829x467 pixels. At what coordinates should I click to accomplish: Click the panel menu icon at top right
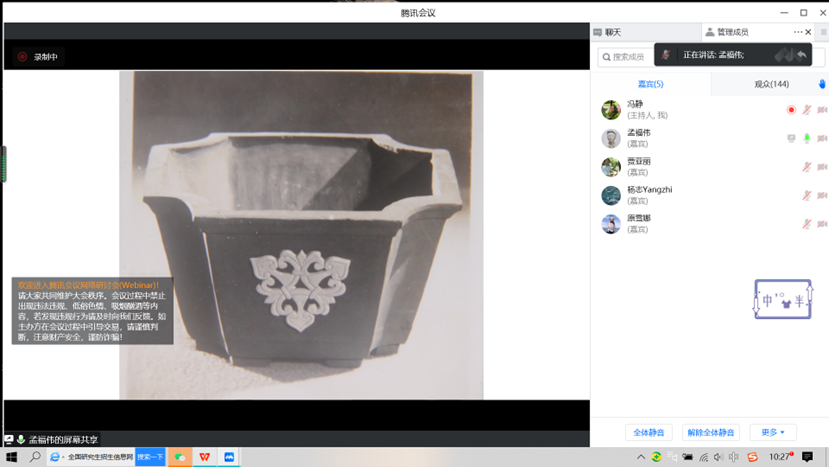(823, 32)
